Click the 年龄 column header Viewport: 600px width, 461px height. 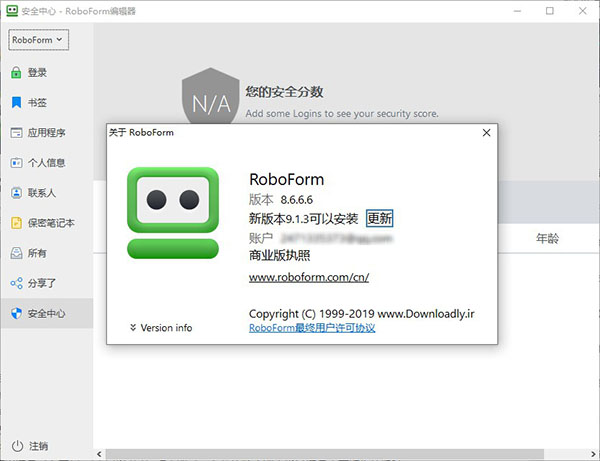[547, 238]
